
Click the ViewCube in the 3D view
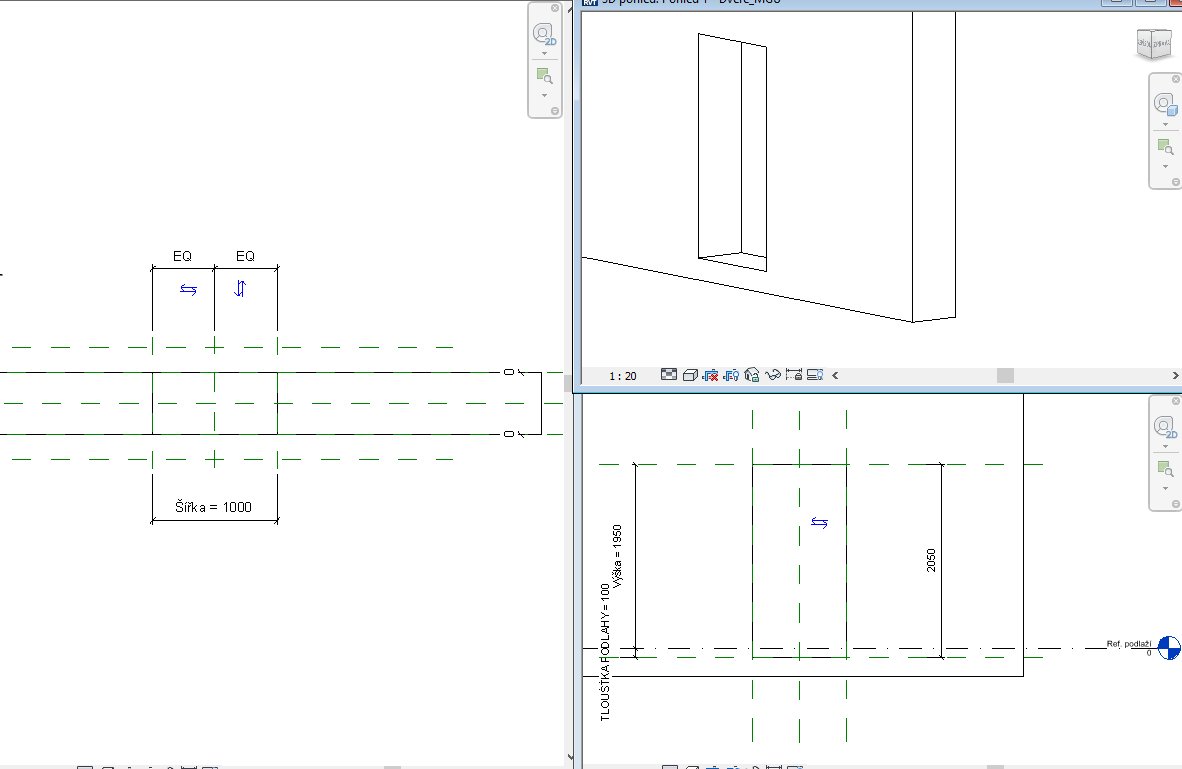pos(1154,44)
